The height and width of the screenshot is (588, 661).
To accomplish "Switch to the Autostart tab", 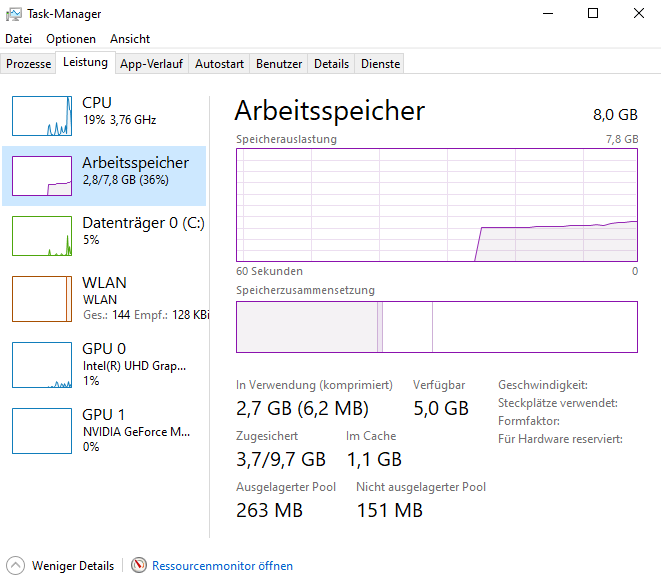I will [219, 64].
